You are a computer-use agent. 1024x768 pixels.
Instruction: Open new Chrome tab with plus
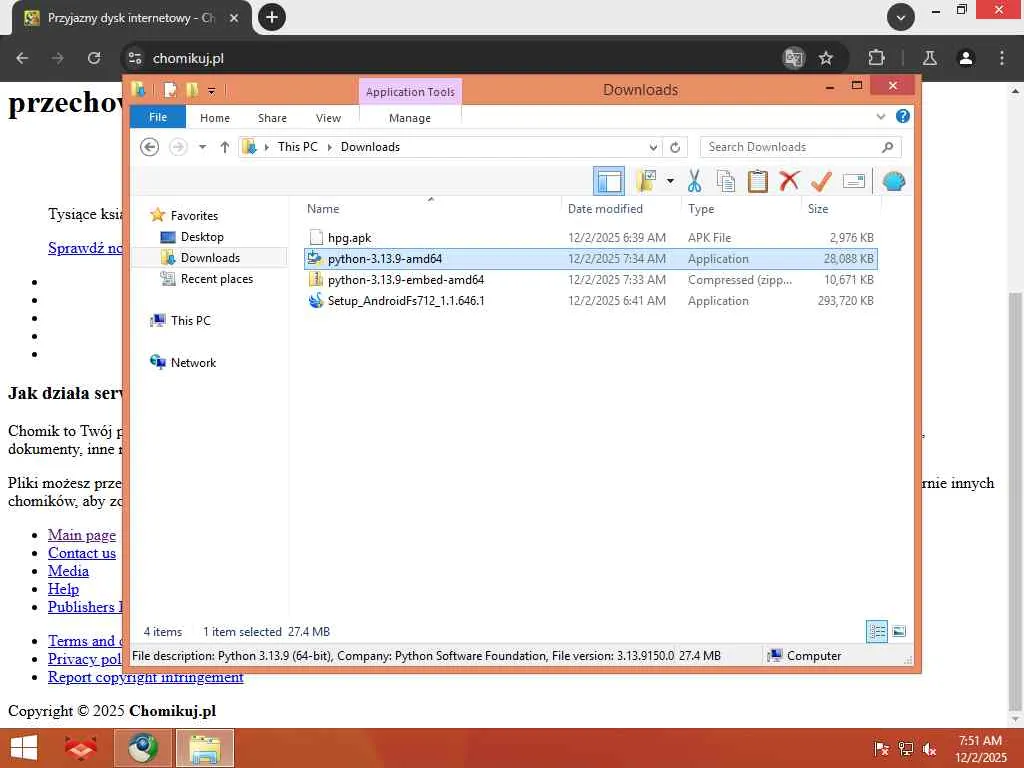click(x=272, y=17)
